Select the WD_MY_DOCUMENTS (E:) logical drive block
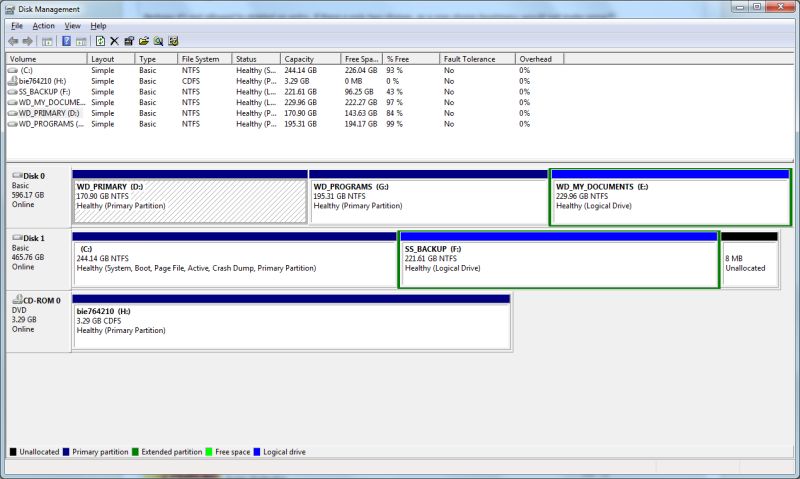Viewport: 800px width, 479px height. 670,197
